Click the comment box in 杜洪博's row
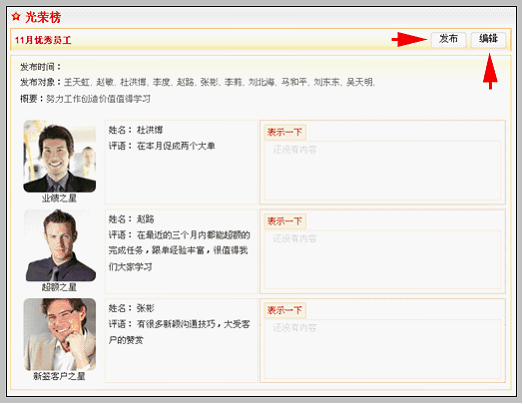The width and height of the screenshot is (523, 404). (382, 170)
